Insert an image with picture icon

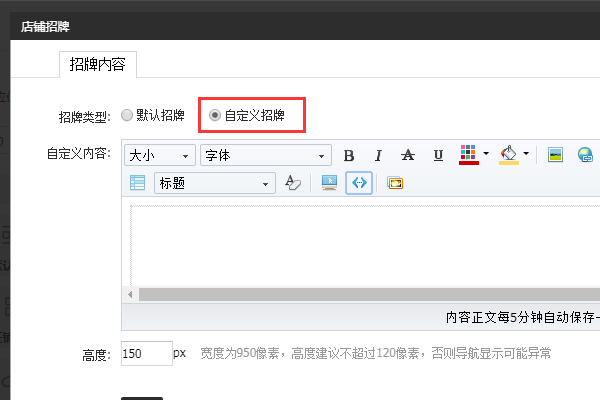point(555,155)
